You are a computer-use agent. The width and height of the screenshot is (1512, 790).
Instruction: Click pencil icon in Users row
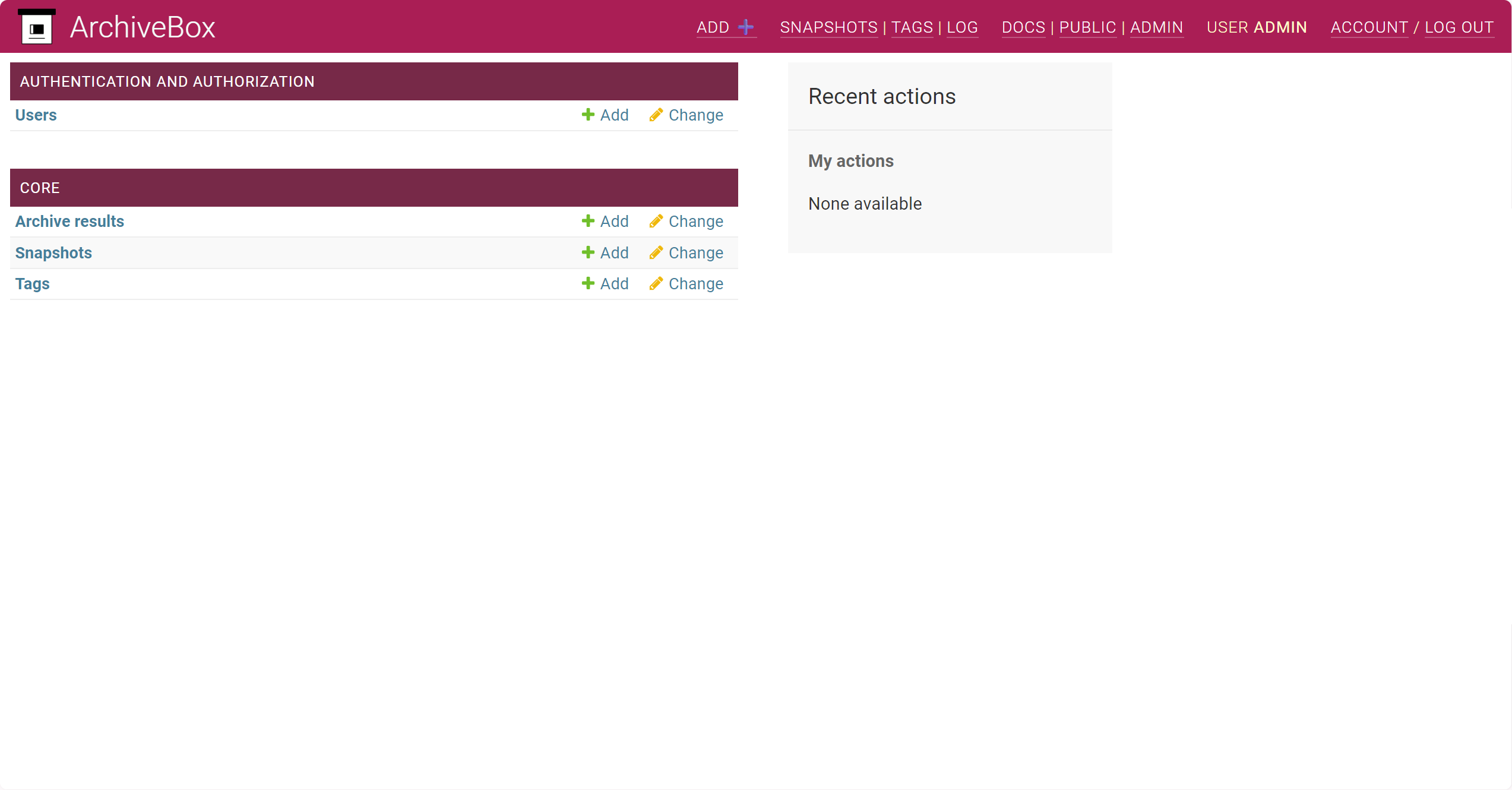[656, 115]
